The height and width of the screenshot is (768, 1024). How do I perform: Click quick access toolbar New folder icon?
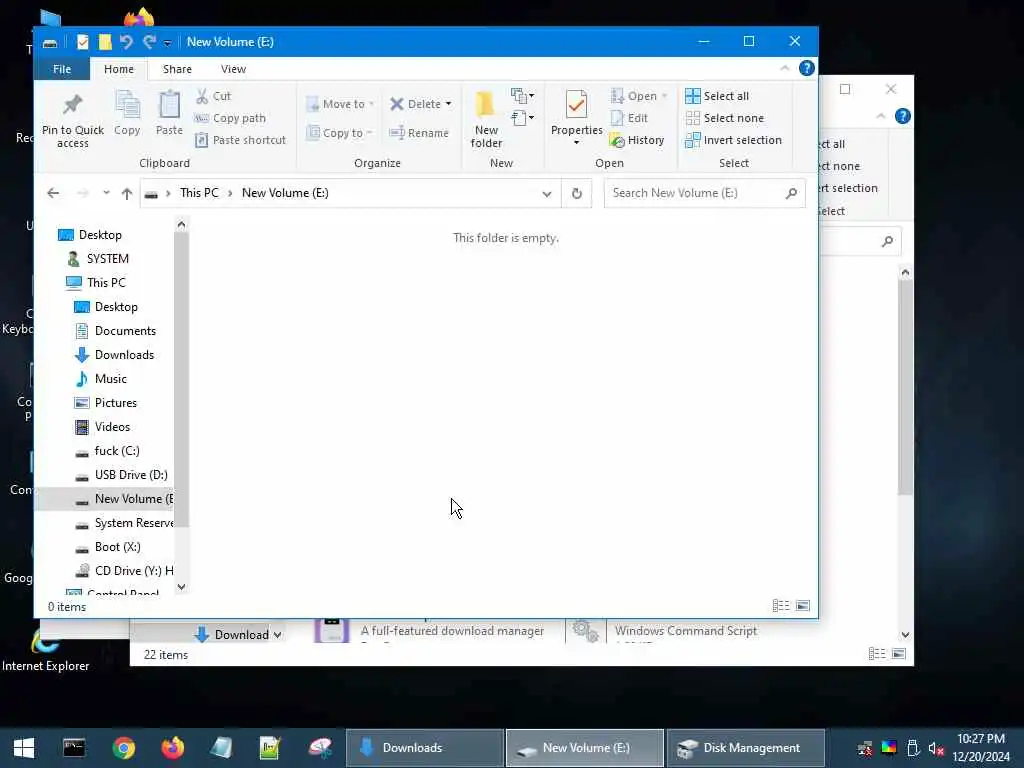coord(104,42)
